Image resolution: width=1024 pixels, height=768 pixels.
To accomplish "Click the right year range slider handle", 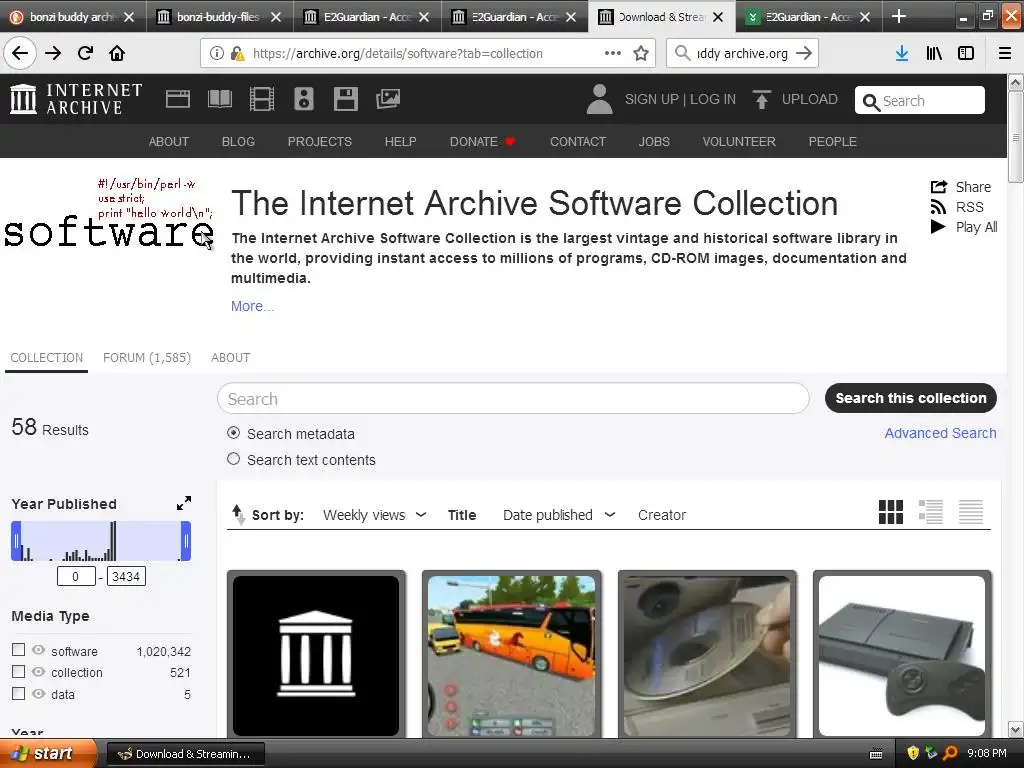I will 186,541.
